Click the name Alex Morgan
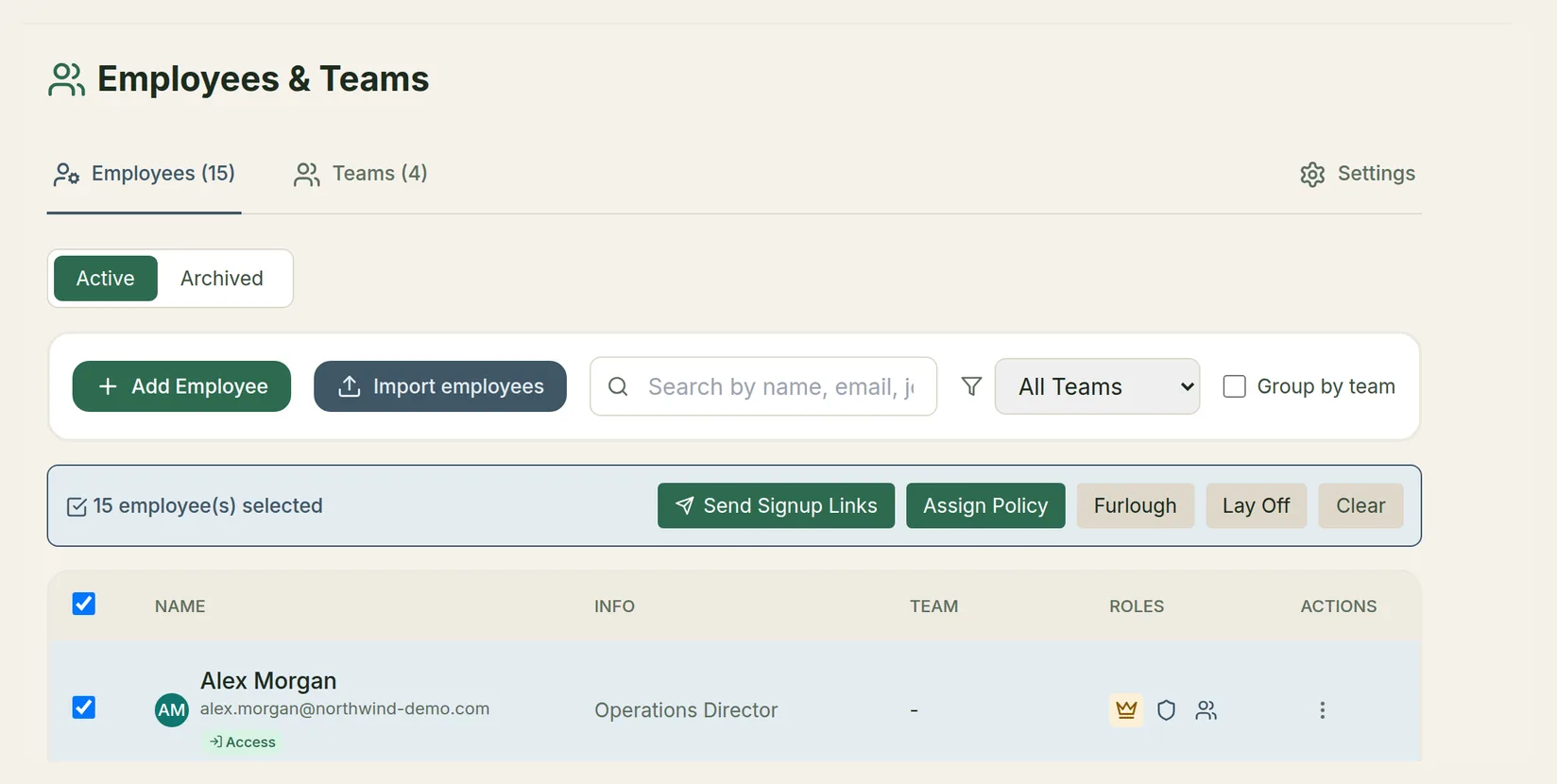Screen dimensions: 1557x784 [268, 680]
